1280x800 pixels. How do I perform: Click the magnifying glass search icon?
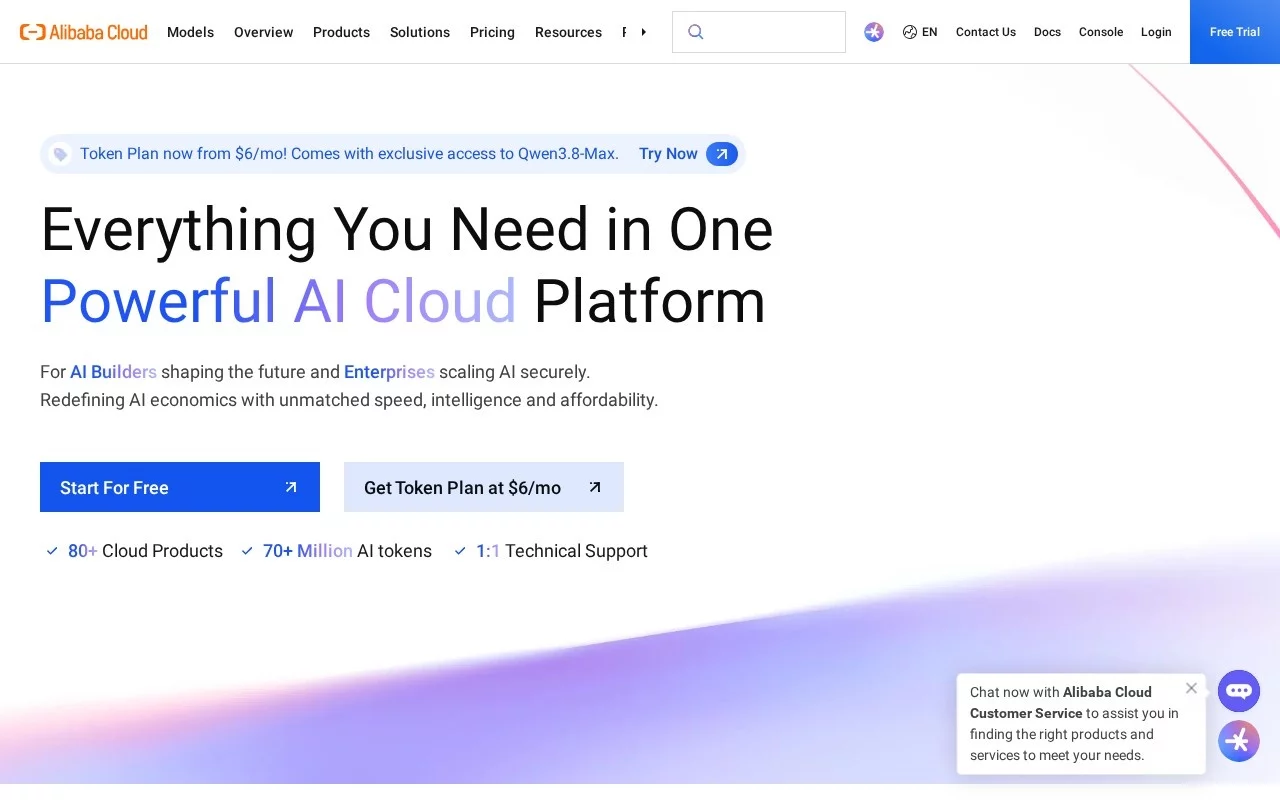(696, 32)
